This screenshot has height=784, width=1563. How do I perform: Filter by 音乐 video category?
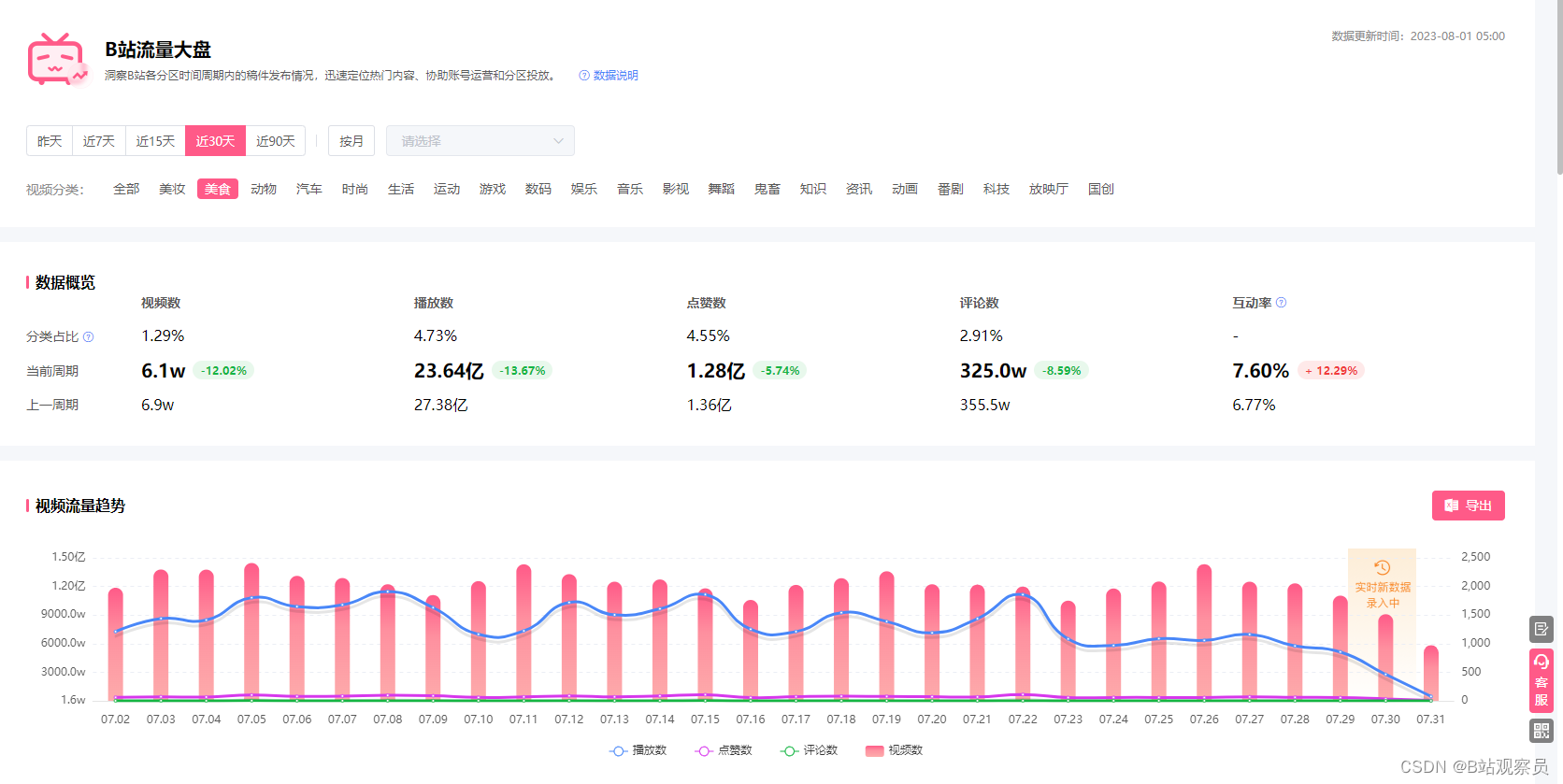(x=630, y=189)
